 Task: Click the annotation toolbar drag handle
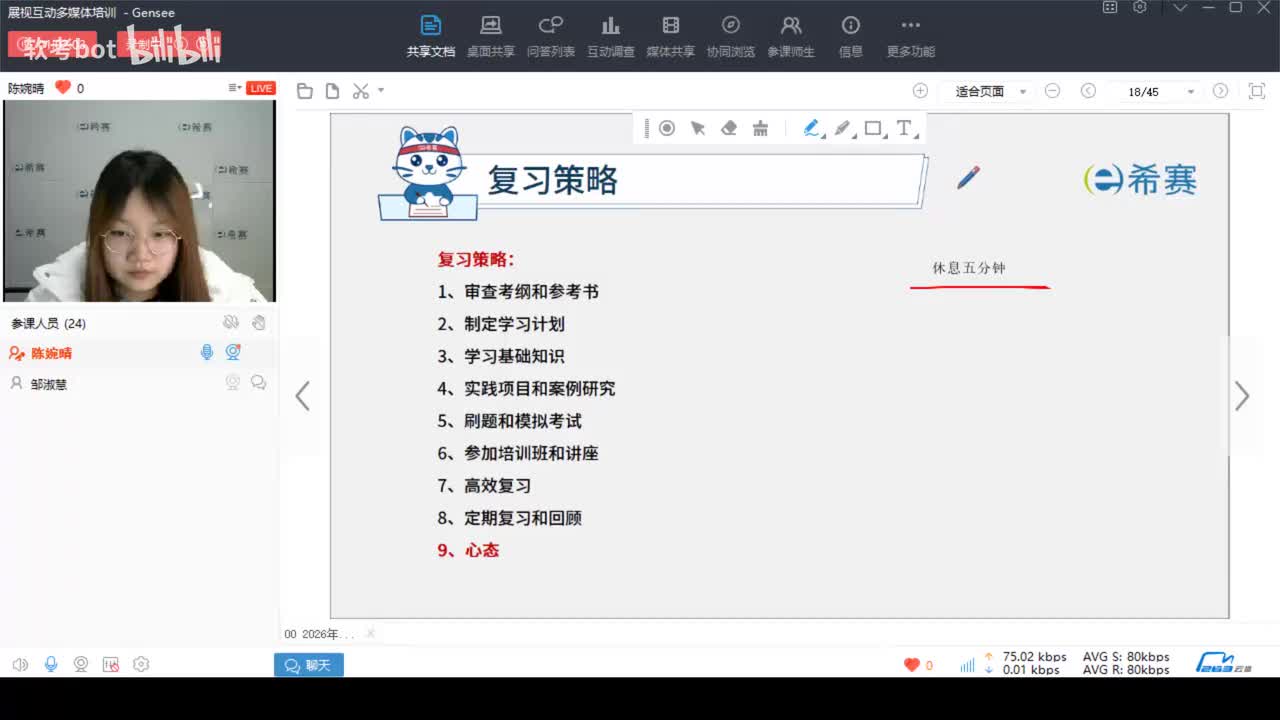pos(646,128)
